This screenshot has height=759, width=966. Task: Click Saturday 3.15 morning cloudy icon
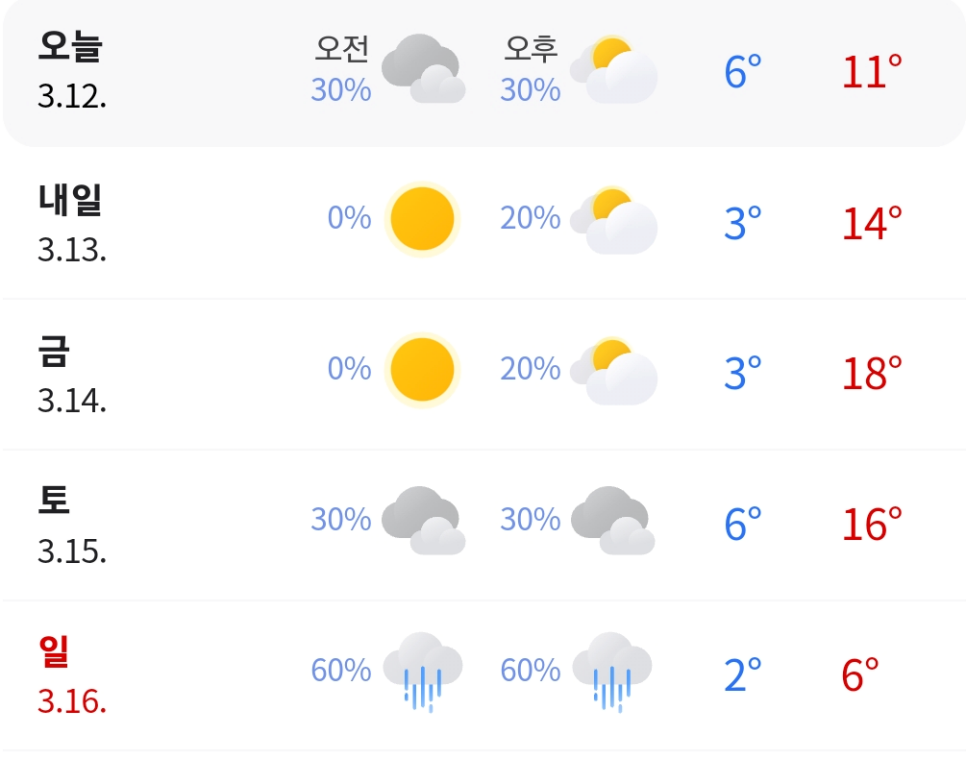click(423, 521)
